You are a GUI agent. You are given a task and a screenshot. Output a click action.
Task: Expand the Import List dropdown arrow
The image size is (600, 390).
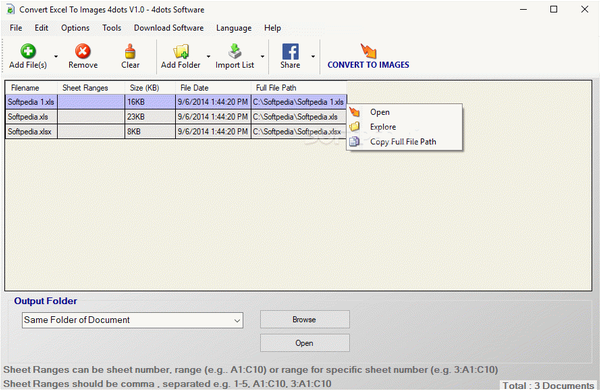pos(262,56)
